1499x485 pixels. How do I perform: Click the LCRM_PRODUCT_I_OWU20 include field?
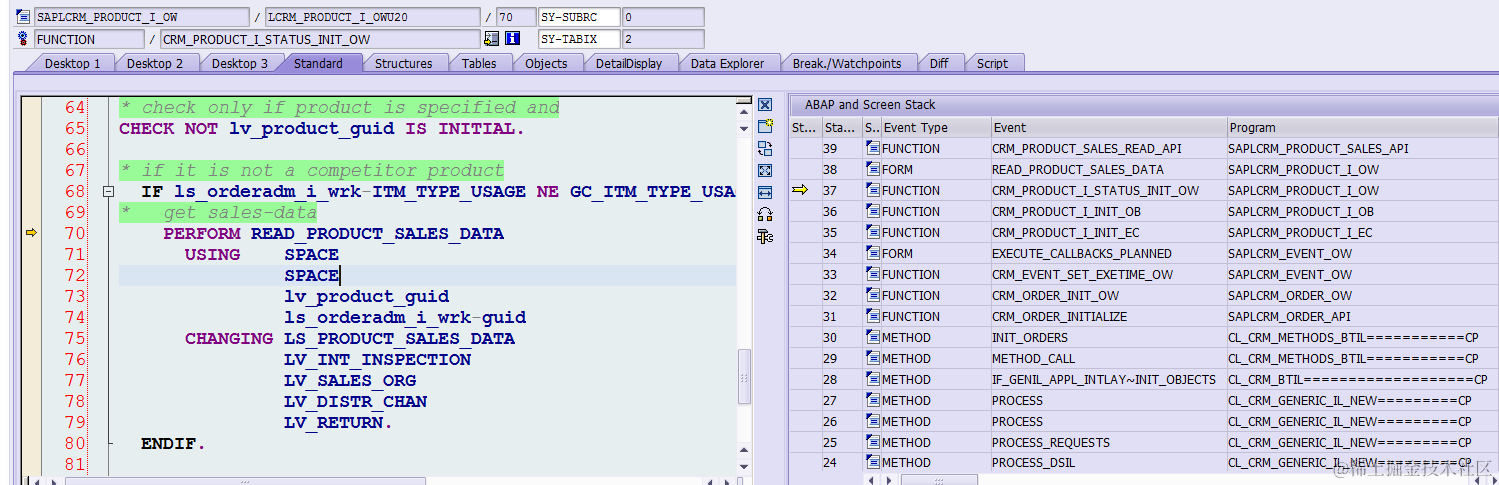pyautogui.click(x=372, y=17)
